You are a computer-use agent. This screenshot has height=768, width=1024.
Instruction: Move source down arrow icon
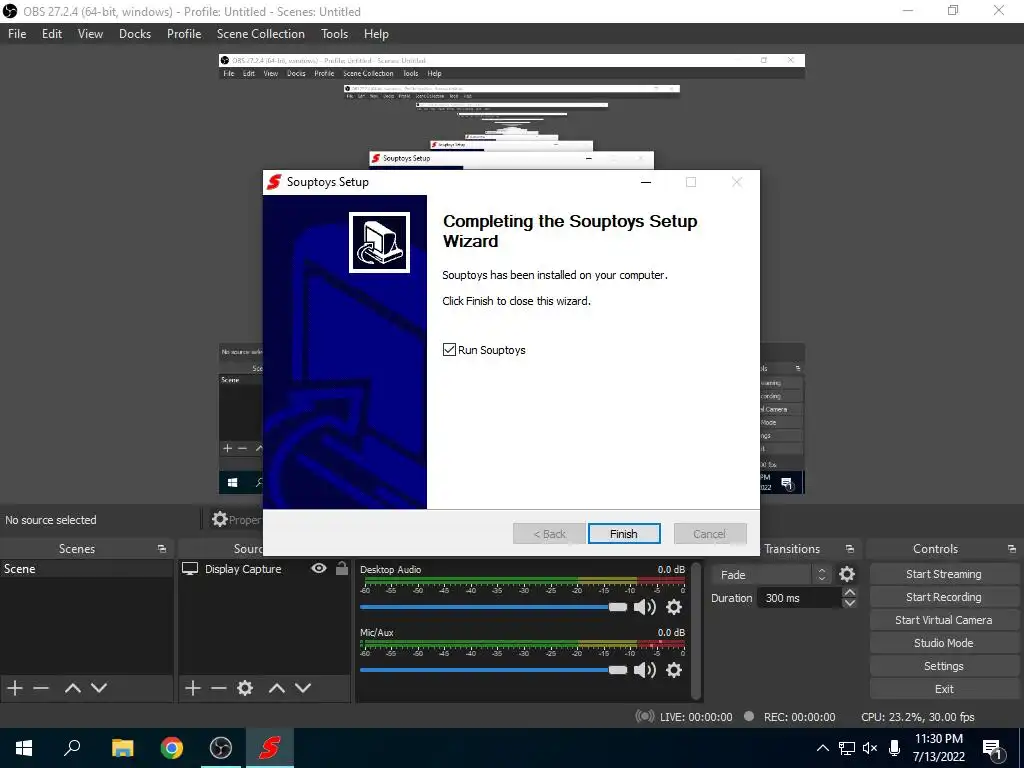pos(303,688)
